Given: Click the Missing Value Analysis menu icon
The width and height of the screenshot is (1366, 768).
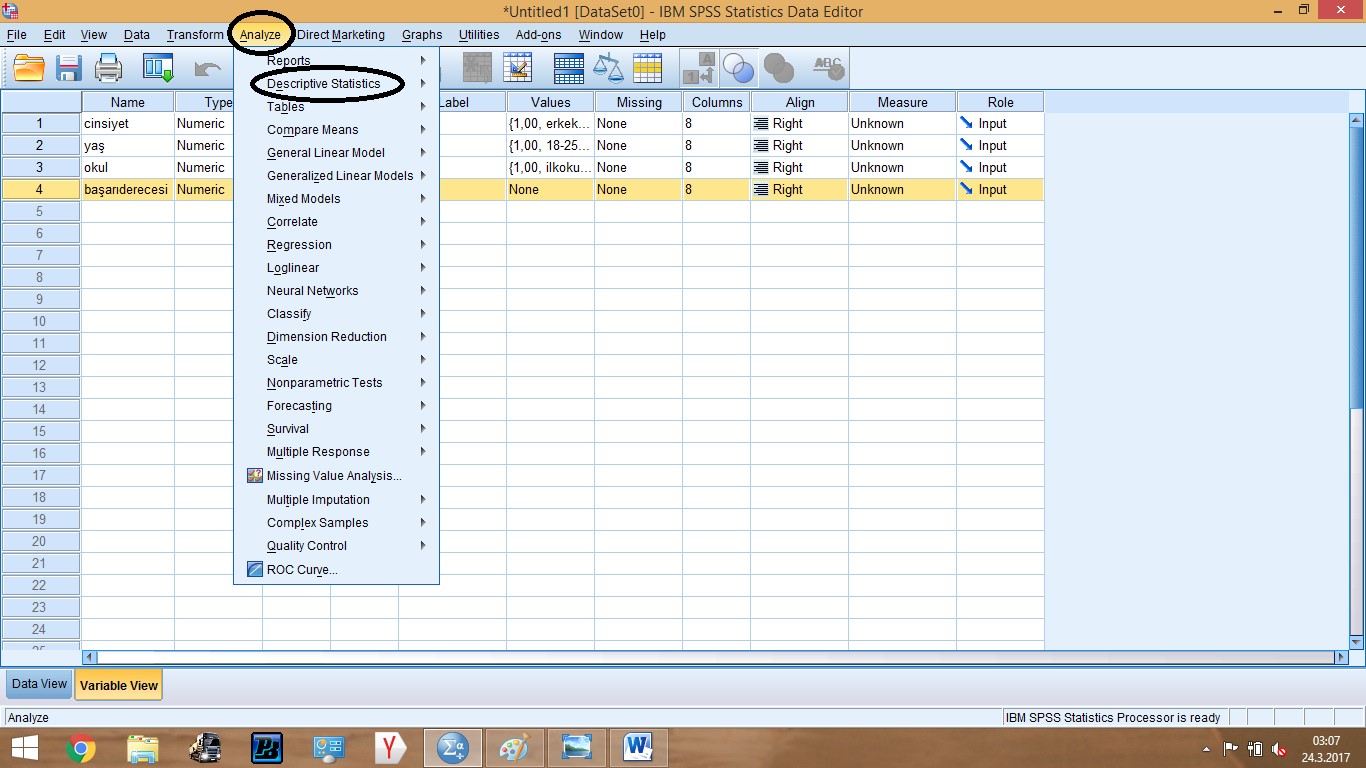Looking at the screenshot, I should 255,476.
